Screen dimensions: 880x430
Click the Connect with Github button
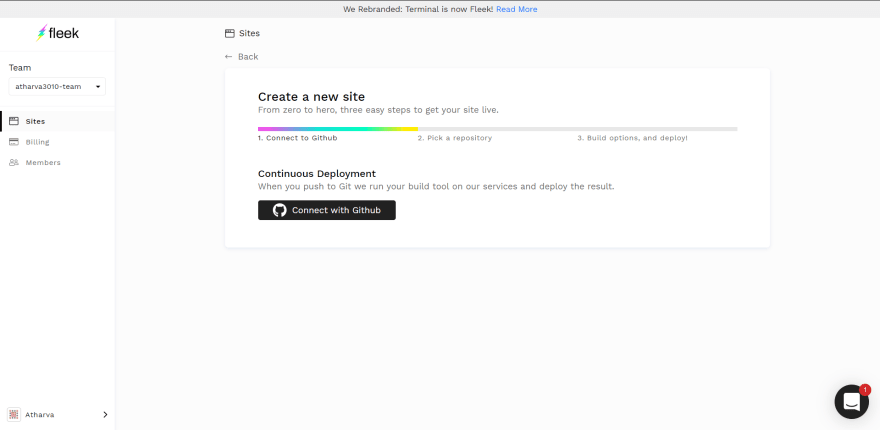click(327, 210)
